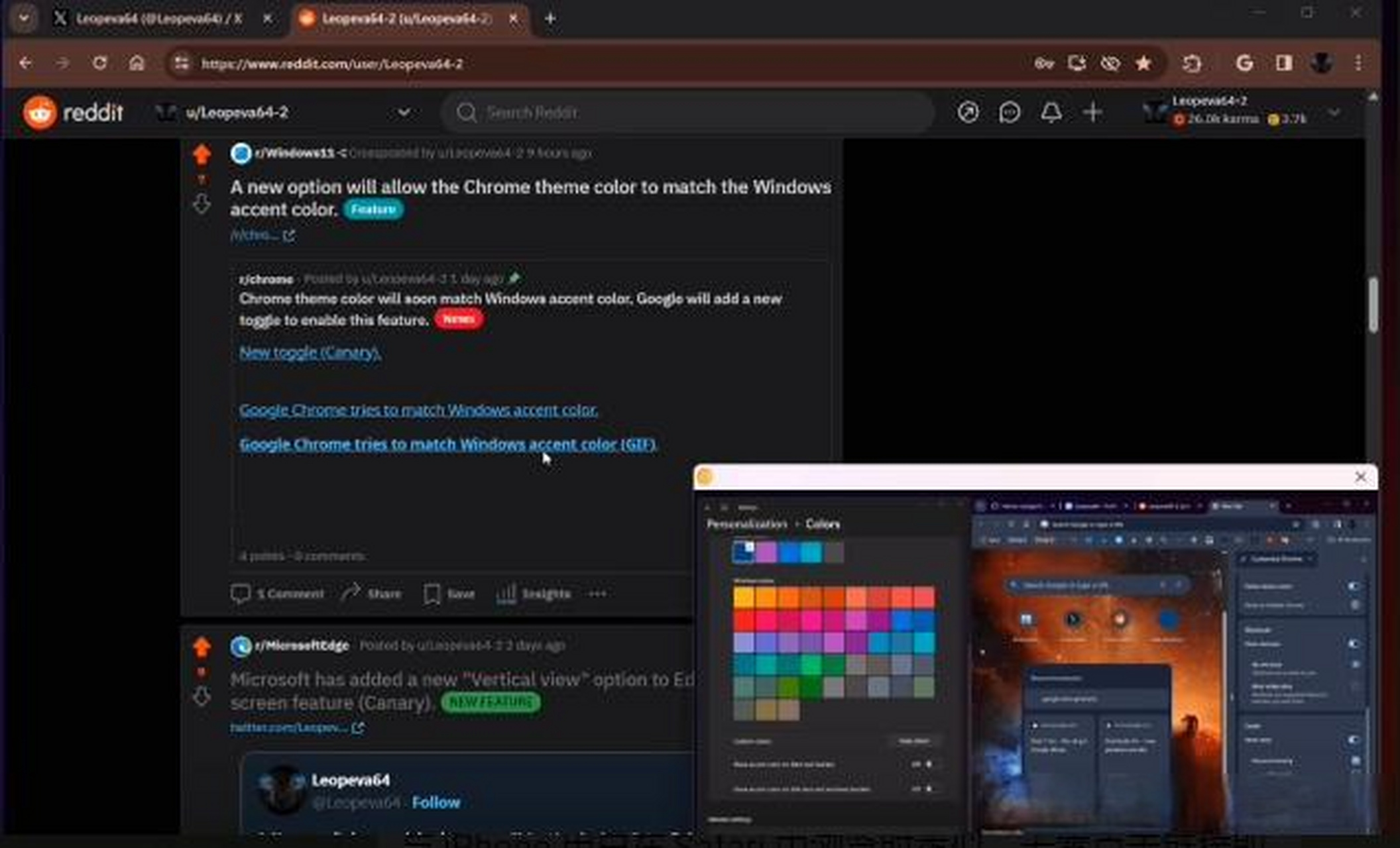Reload the Reddit page

[99, 63]
